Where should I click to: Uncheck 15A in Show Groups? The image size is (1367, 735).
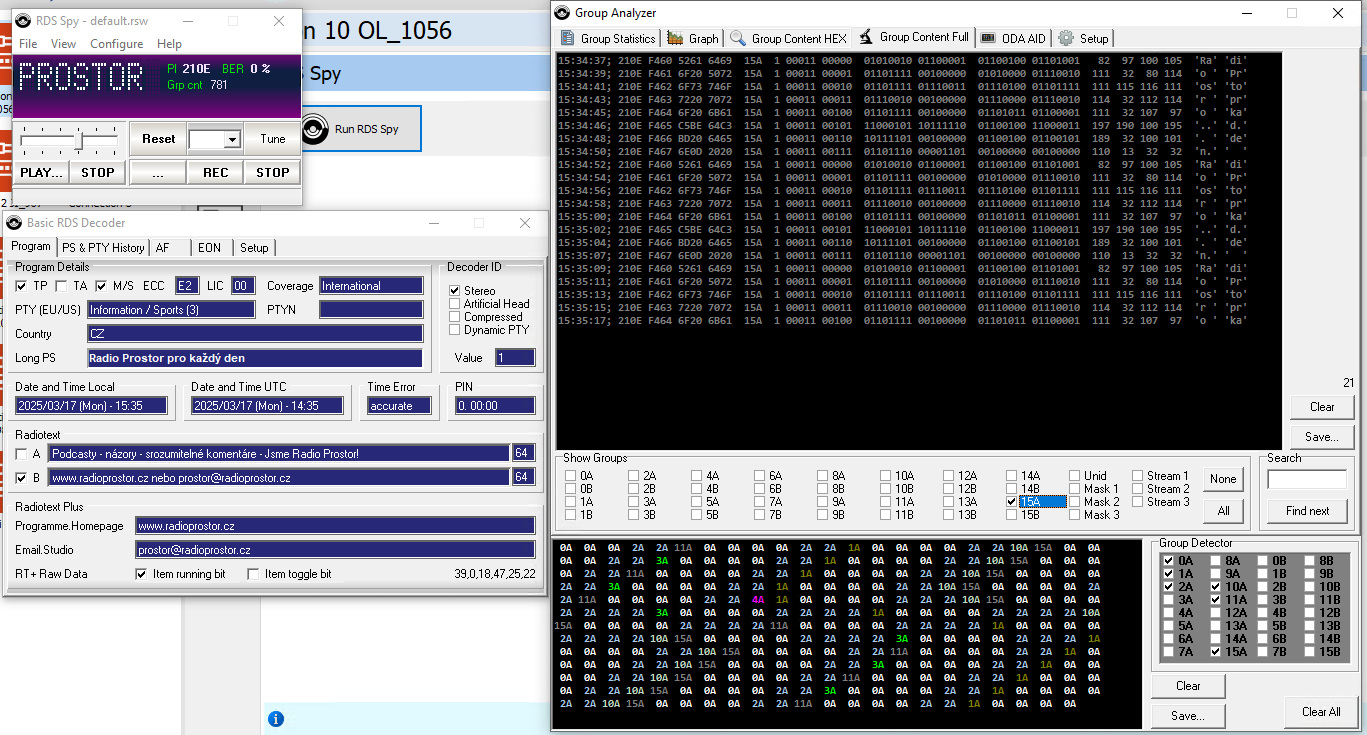[1012, 502]
